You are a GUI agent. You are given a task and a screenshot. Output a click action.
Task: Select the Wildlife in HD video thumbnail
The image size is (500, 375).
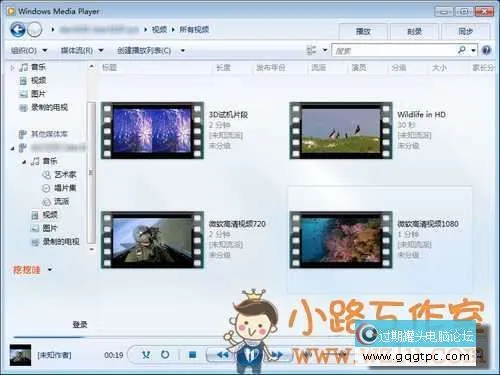point(341,130)
